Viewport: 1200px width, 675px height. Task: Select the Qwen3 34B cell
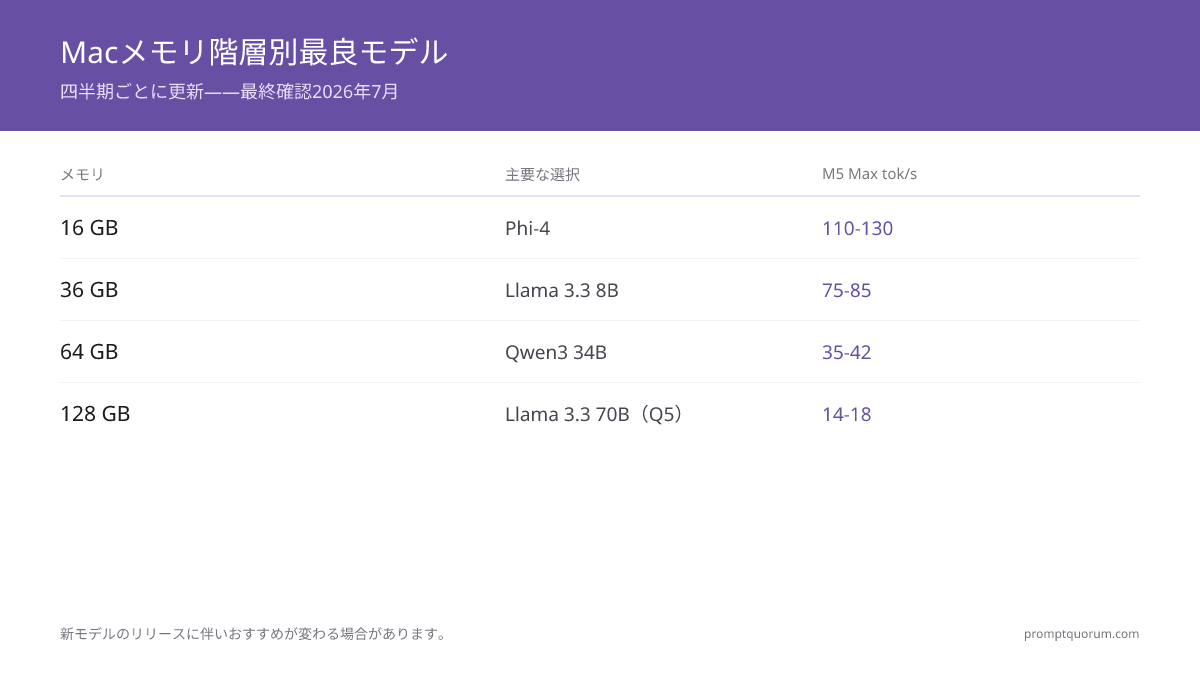point(556,353)
